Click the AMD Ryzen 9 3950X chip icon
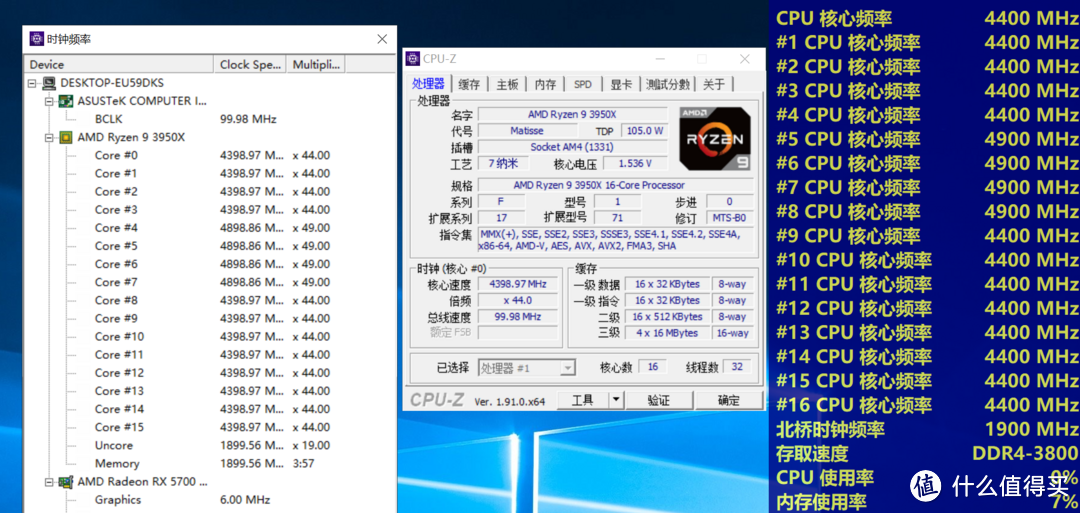Image resolution: width=1080 pixels, height=513 pixels. tap(66, 138)
